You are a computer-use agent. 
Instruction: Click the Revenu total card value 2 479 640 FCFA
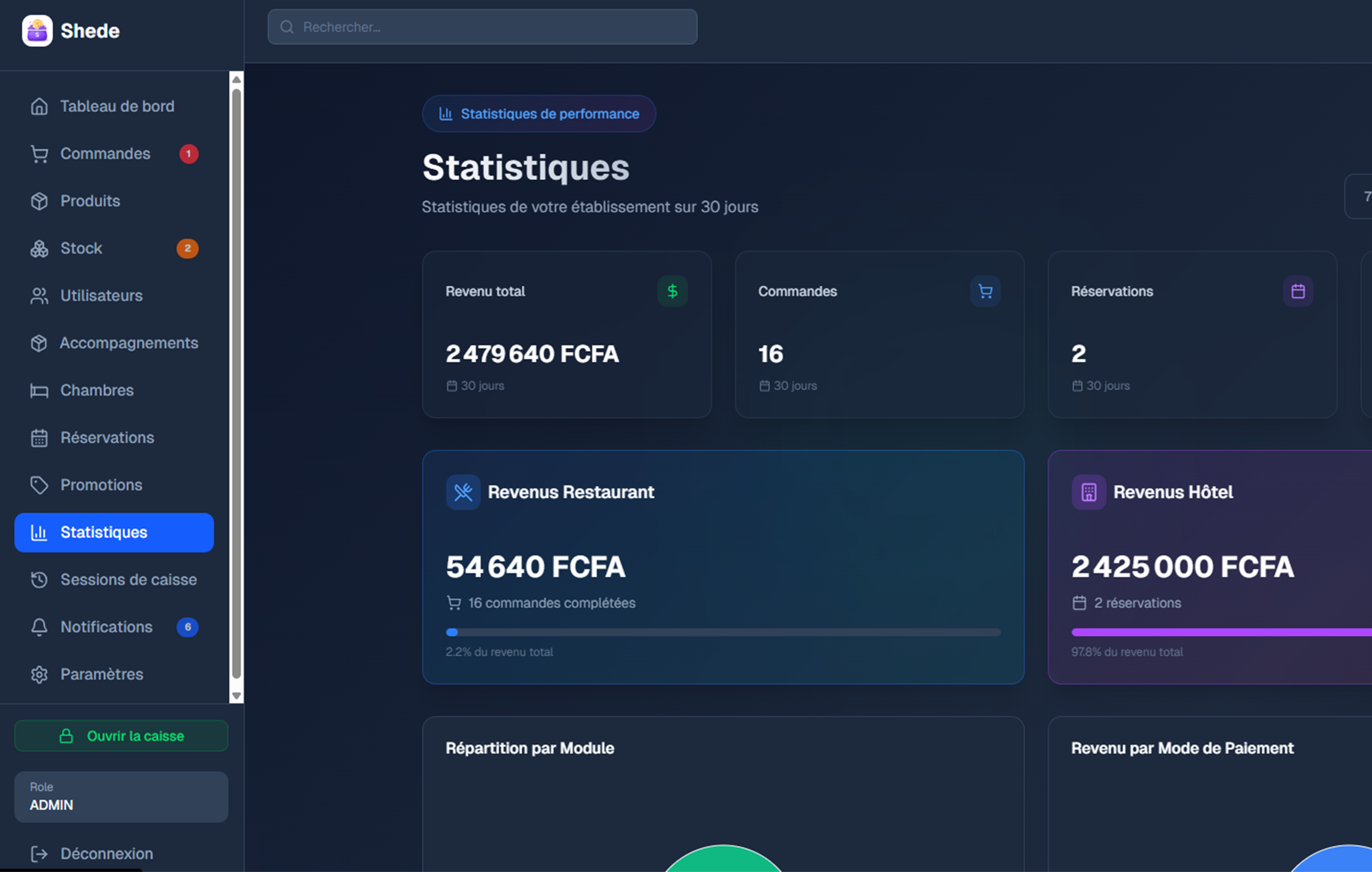pyautogui.click(x=532, y=353)
